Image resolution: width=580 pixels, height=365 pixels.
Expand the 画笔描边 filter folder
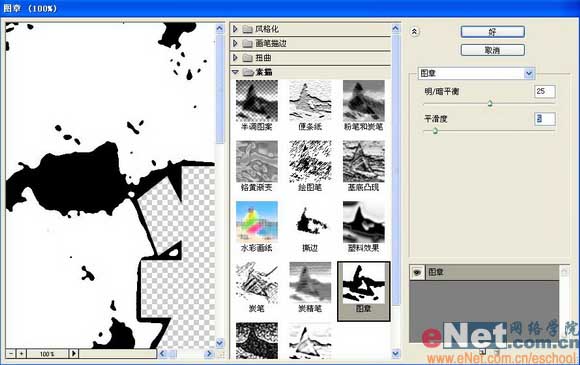235,43
